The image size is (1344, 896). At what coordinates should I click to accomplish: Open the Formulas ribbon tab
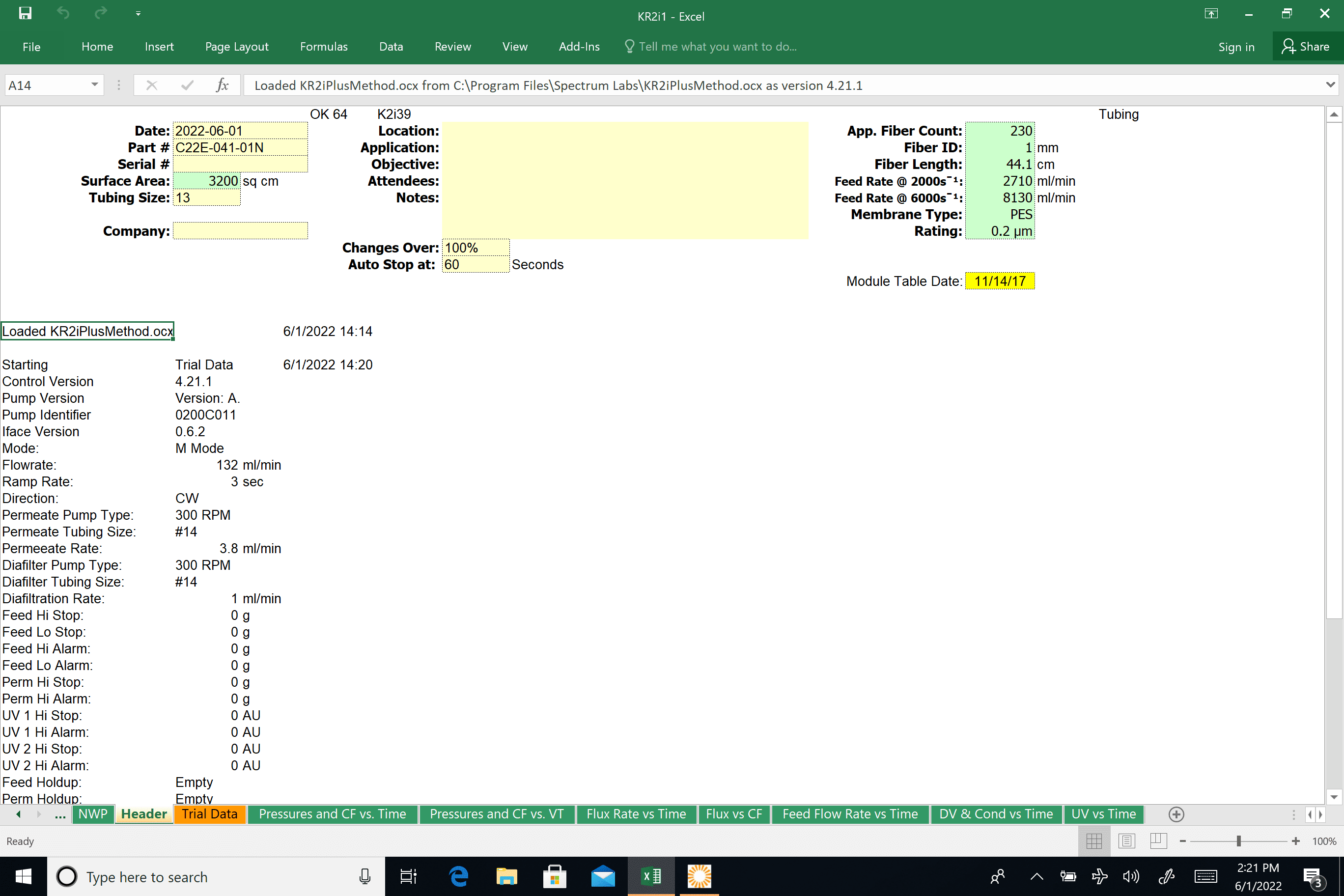pyautogui.click(x=323, y=47)
